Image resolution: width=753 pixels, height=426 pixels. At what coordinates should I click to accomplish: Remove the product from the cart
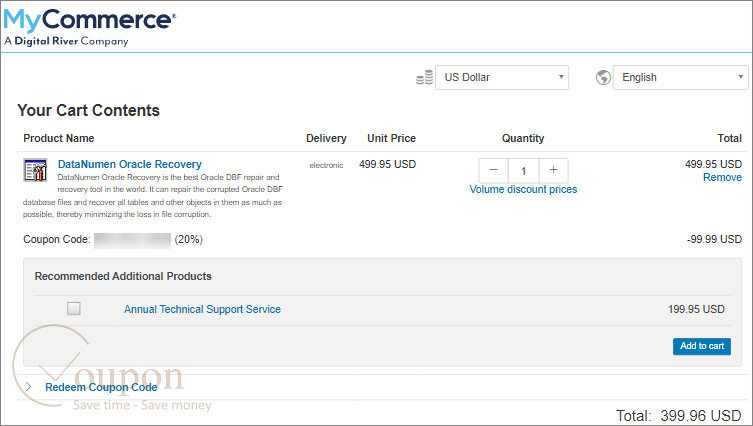pos(722,177)
